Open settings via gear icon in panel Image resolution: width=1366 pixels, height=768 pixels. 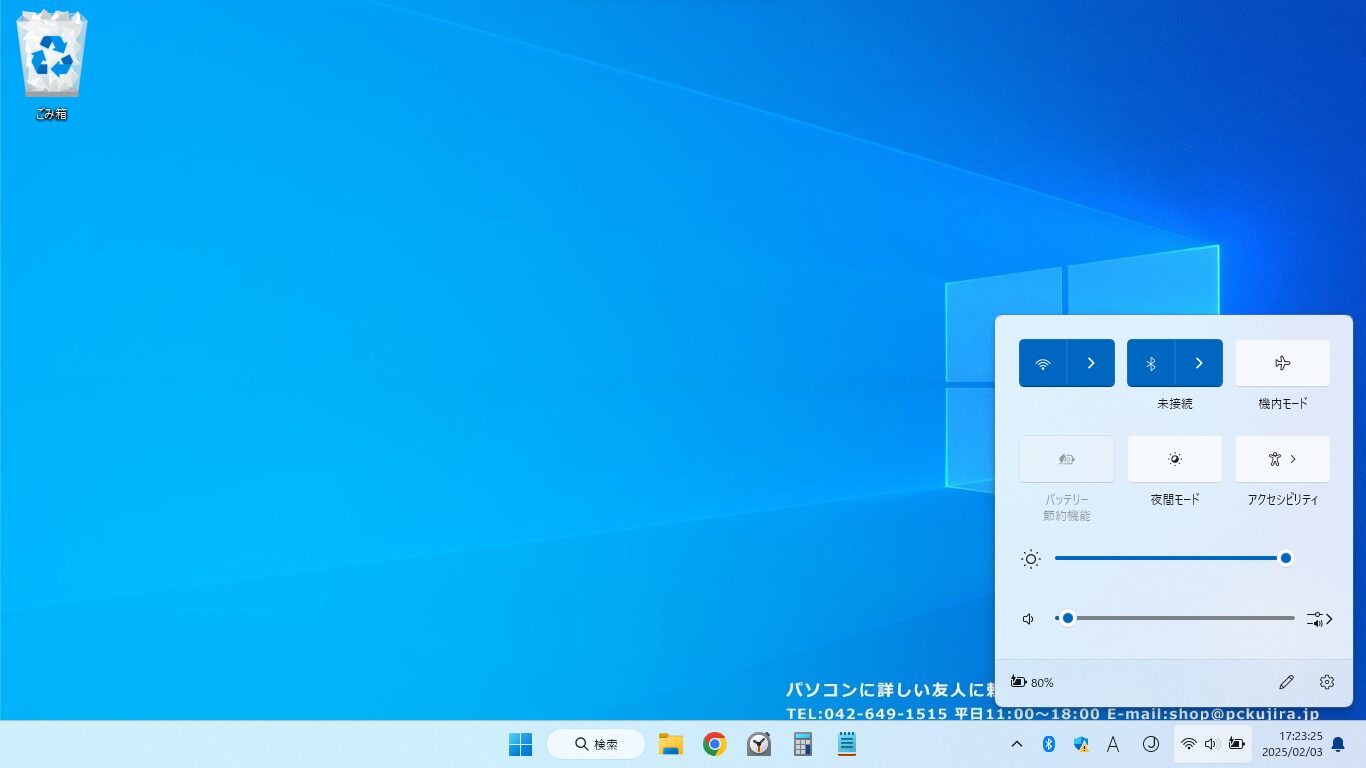[1327, 682]
